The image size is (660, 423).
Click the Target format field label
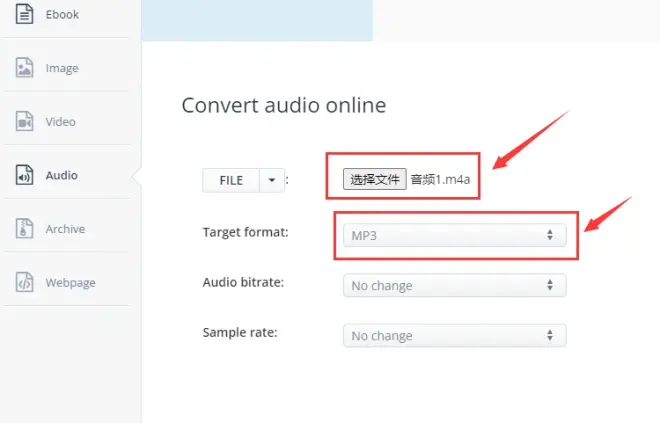click(245, 232)
